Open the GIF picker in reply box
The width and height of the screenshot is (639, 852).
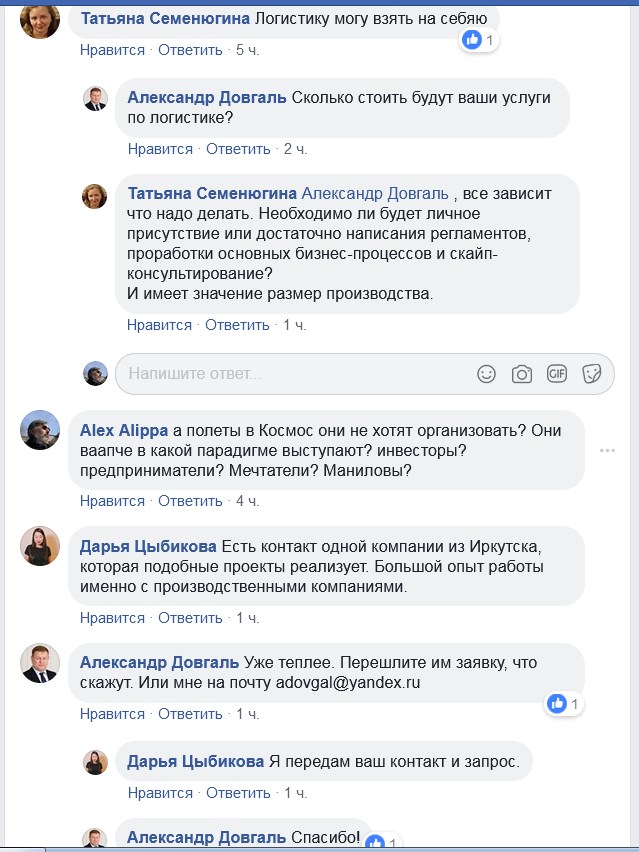pos(557,374)
